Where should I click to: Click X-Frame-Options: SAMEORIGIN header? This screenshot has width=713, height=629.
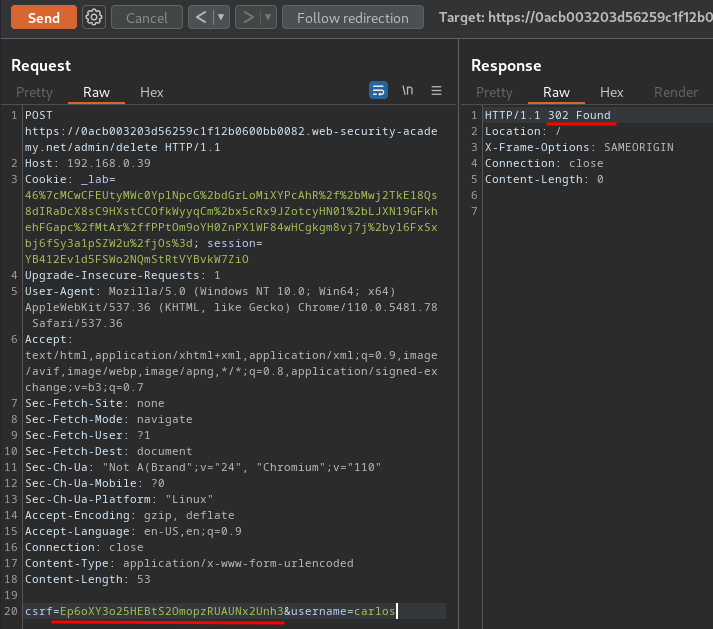click(x=579, y=147)
